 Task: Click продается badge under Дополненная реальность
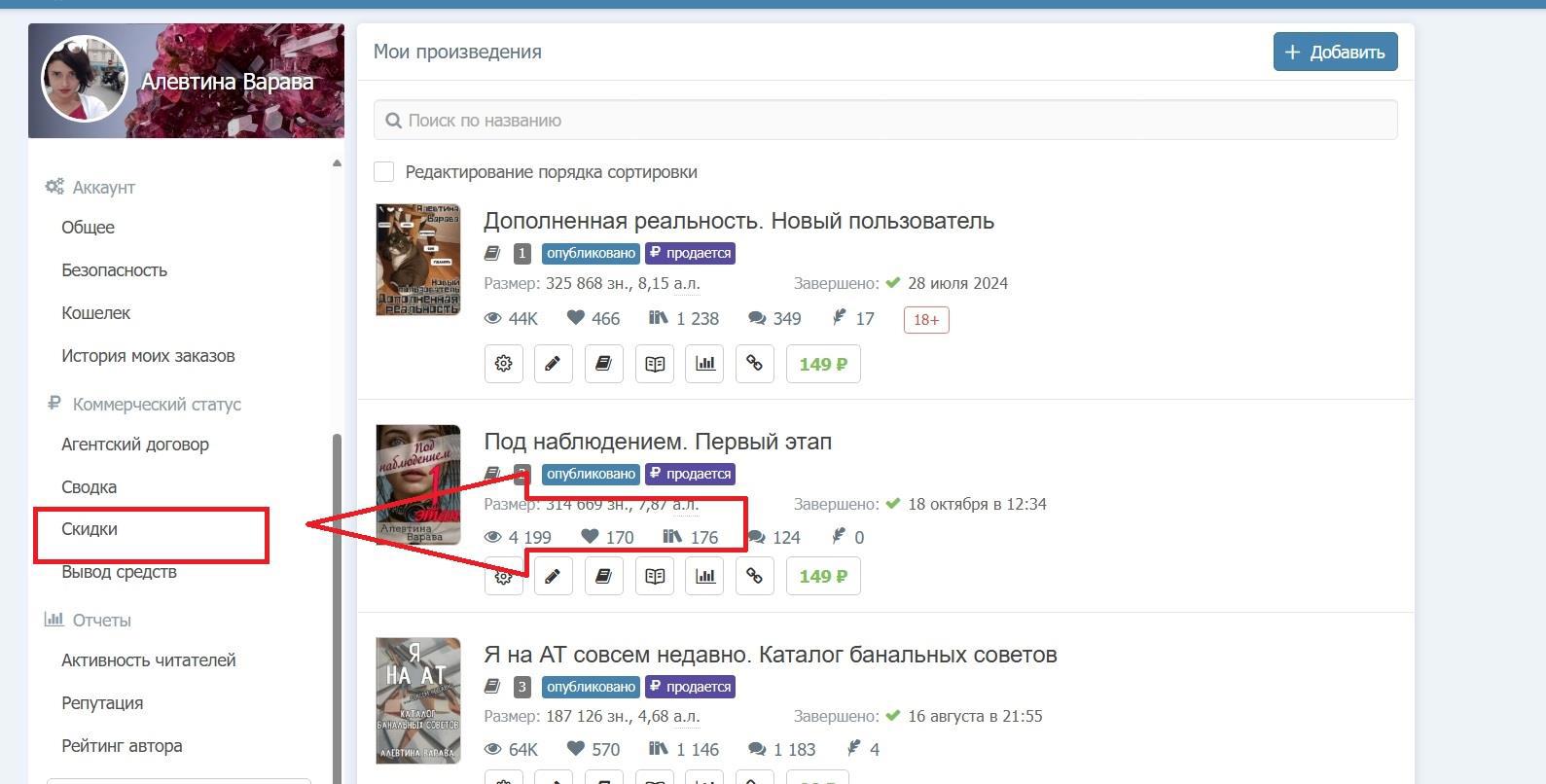(690, 253)
